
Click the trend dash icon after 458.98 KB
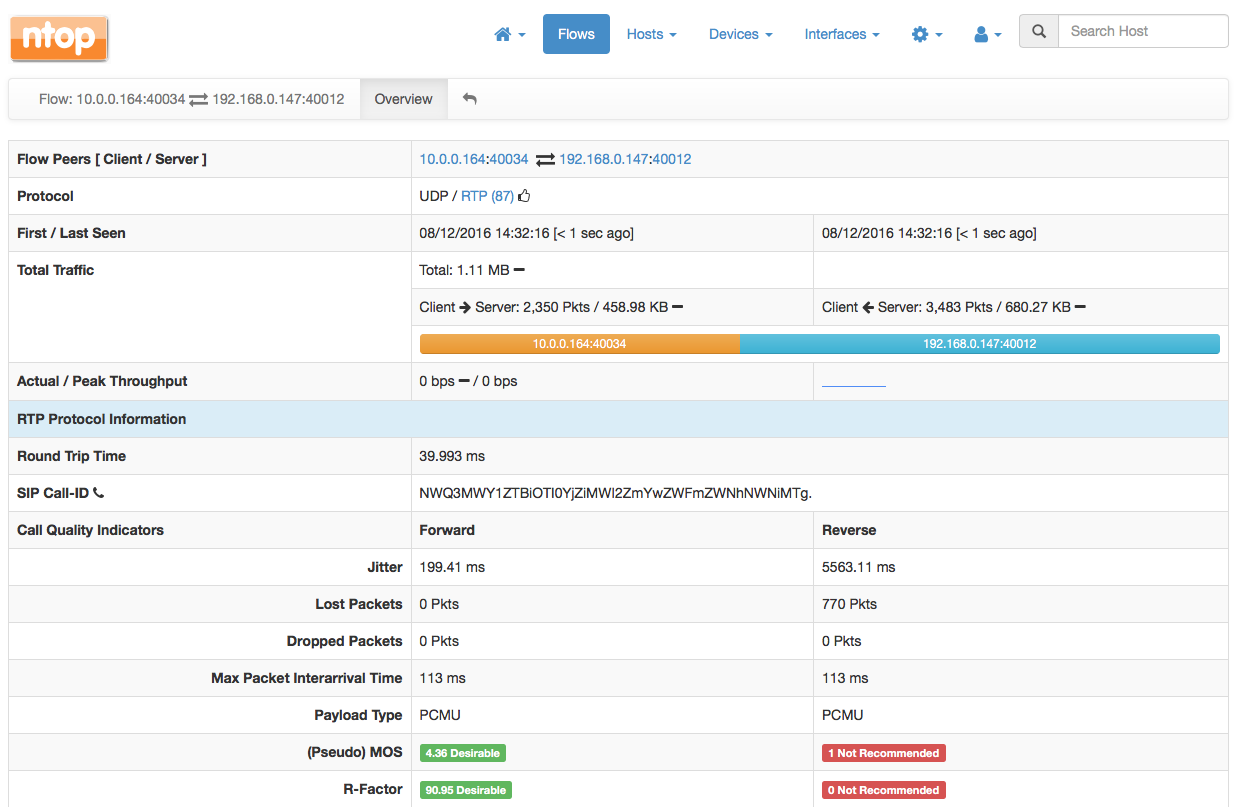pos(678,307)
